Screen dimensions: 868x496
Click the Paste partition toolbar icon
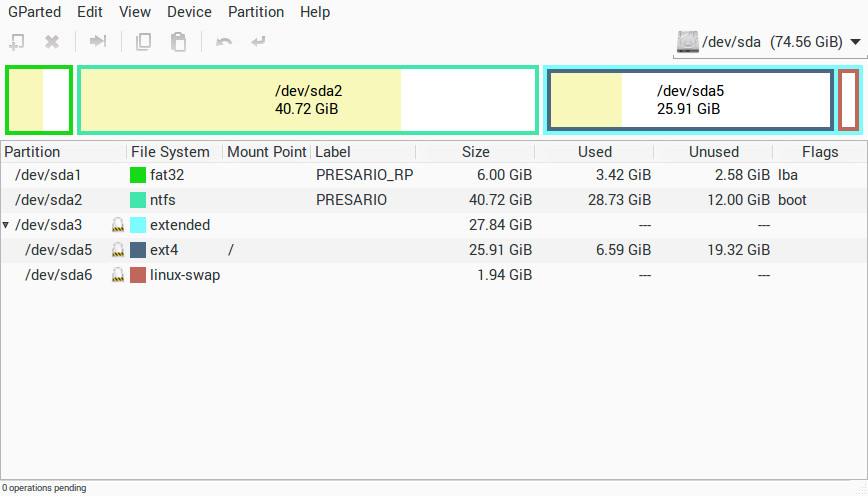pos(178,42)
